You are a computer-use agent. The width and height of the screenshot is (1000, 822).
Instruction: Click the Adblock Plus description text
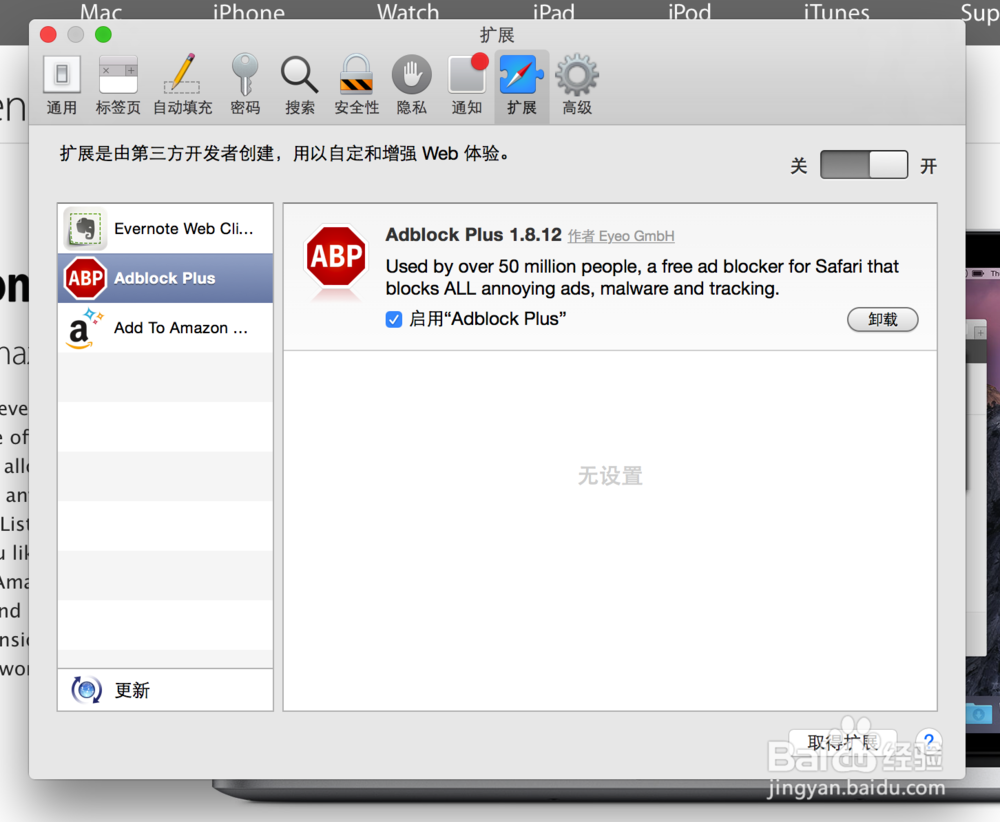pyautogui.click(x=642, y=277)
